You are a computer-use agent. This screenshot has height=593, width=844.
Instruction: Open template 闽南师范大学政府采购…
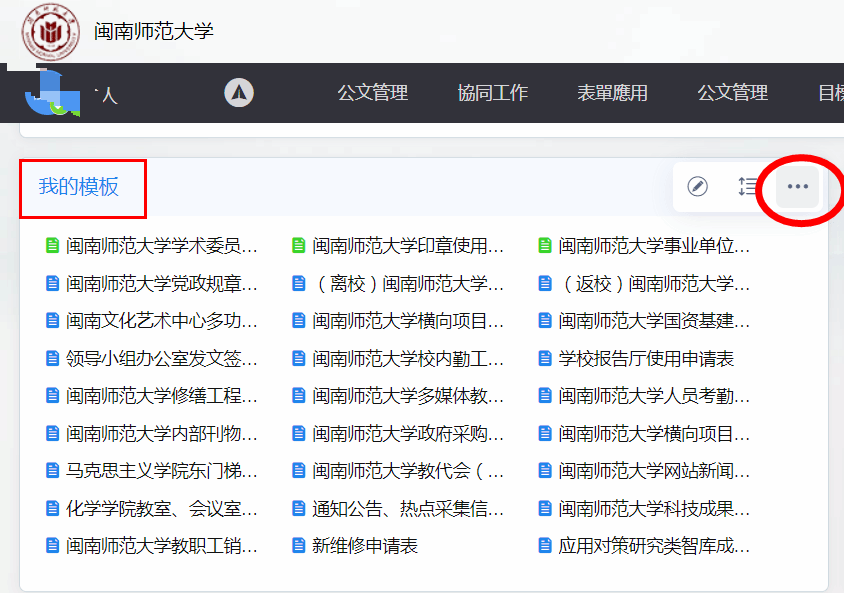pos(408,434)
